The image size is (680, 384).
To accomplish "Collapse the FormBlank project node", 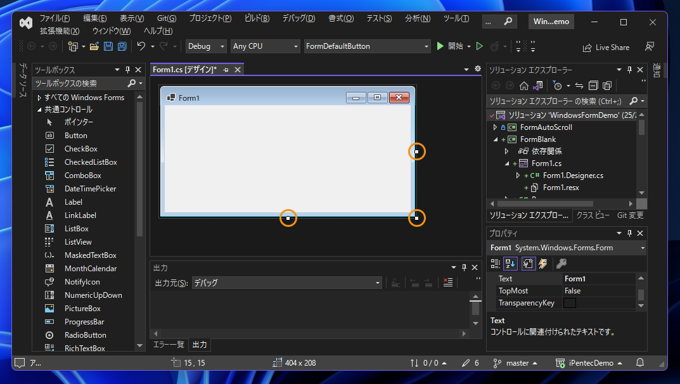I will 495,140.
